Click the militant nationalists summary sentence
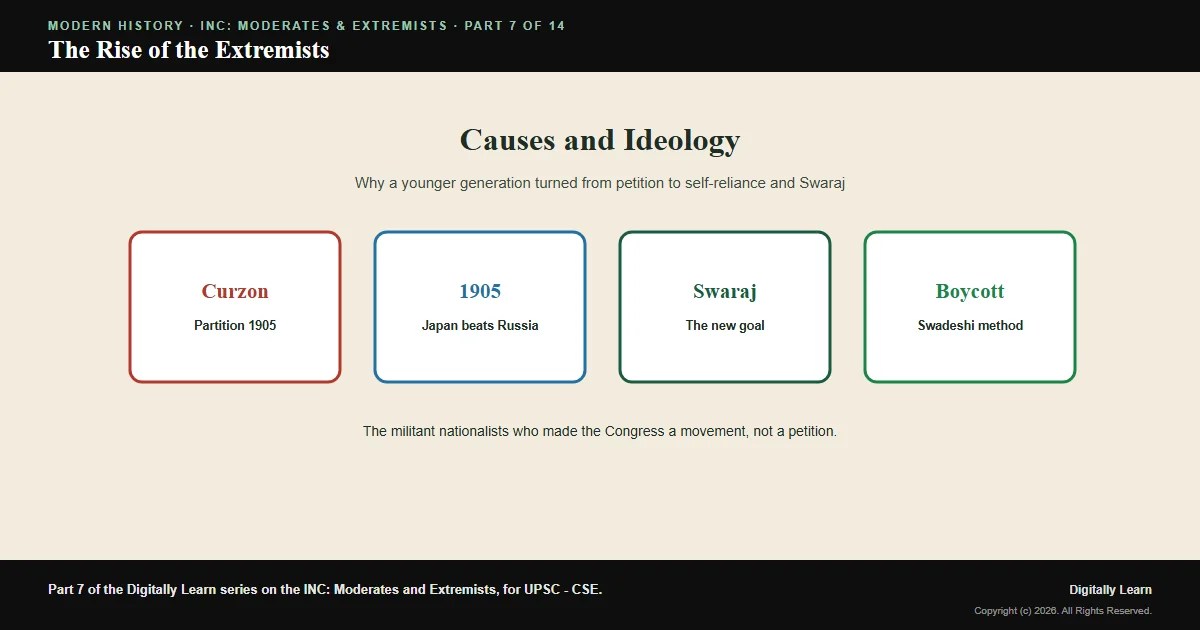The height and width of the screenshot is (630, 1200). [600, 431]
